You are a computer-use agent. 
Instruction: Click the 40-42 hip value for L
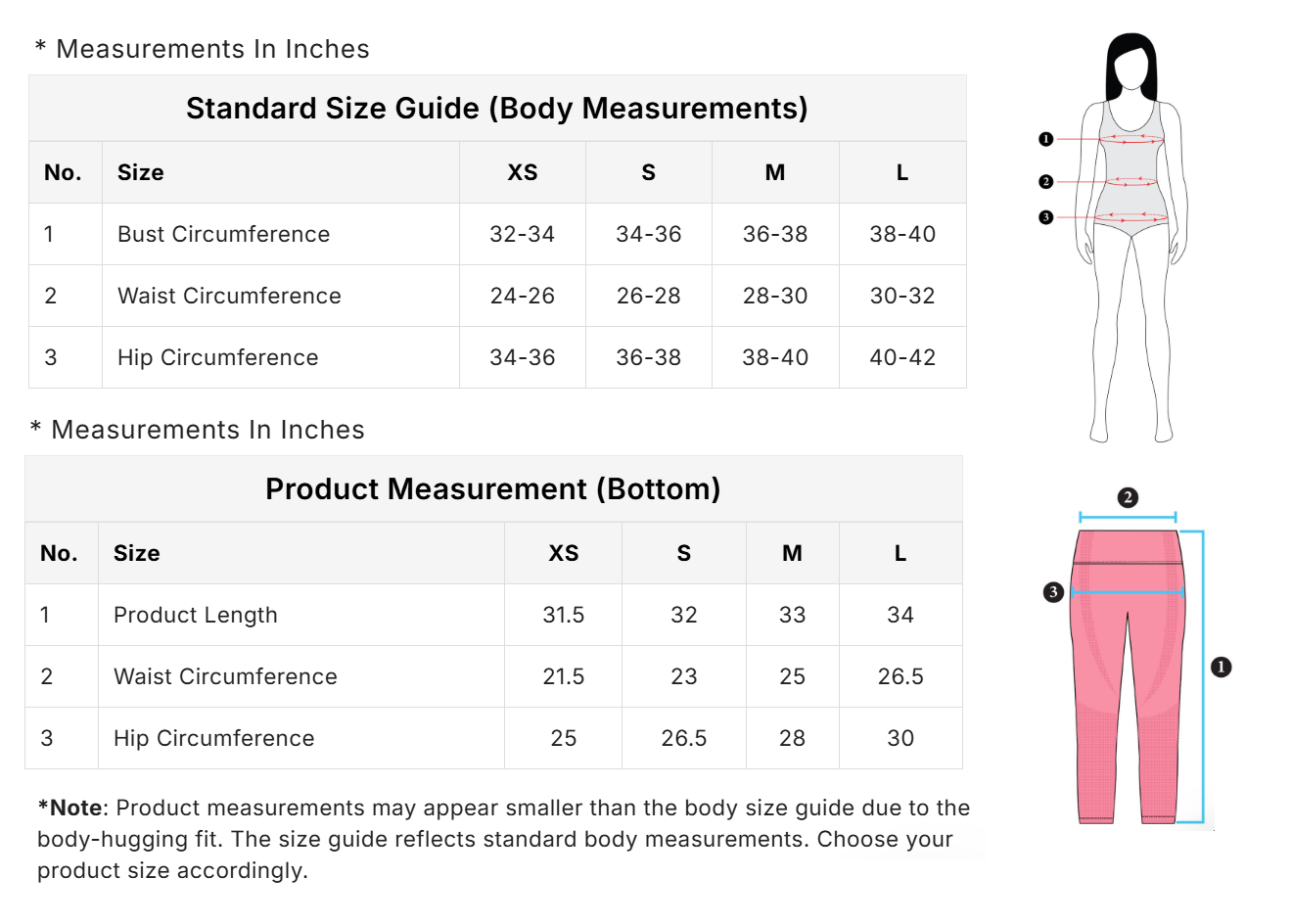point(901,357)
